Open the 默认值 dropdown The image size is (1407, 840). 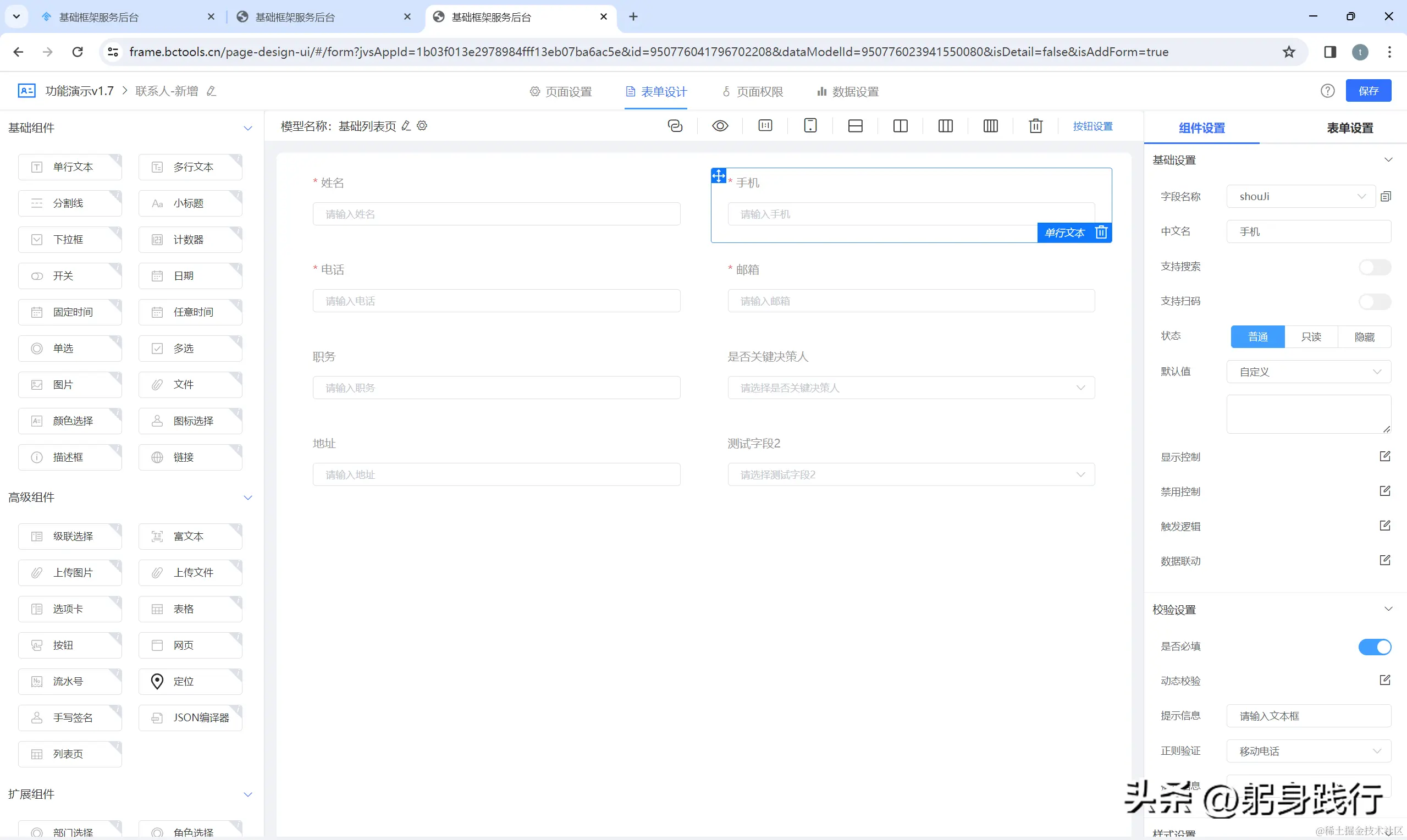click(x=1308, y=372)
